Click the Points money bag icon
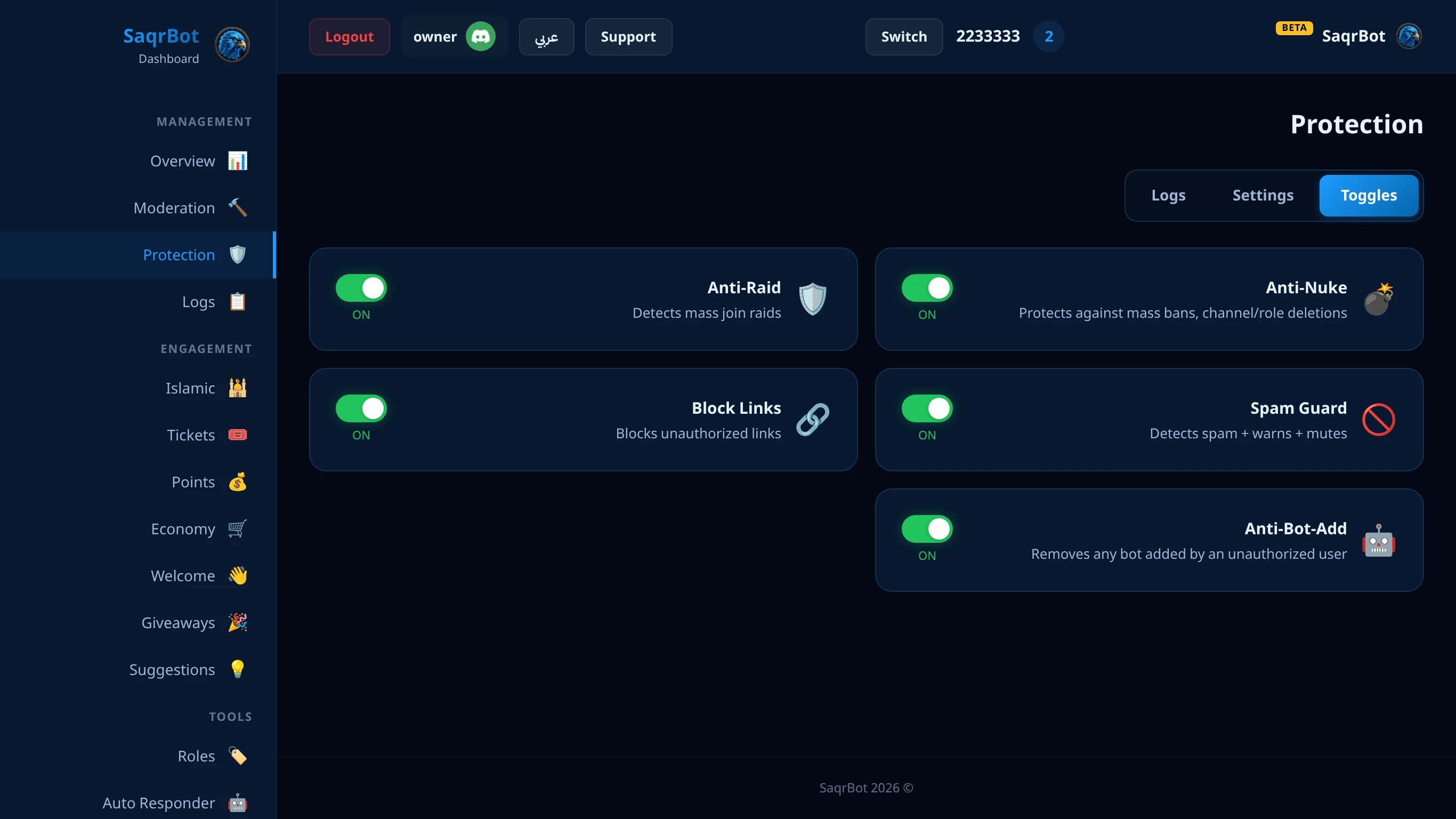Screen dimensions: 1456x819 pos(237,482)
